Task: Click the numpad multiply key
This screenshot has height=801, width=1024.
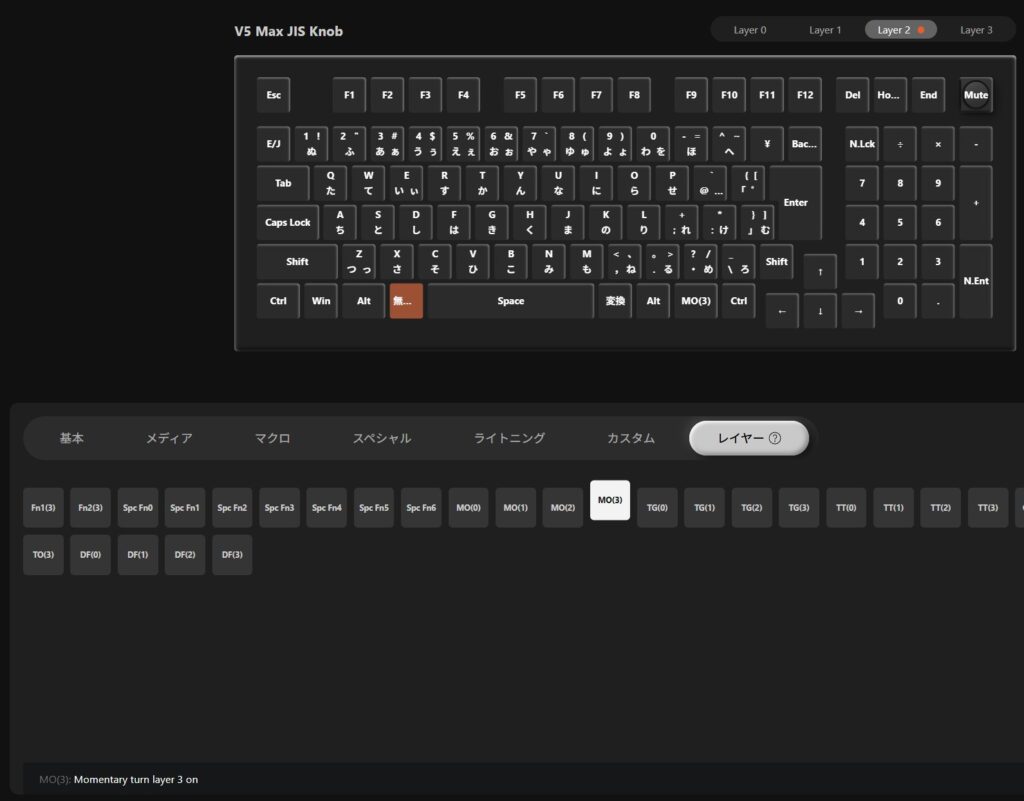Action: (x=937, y=144)
